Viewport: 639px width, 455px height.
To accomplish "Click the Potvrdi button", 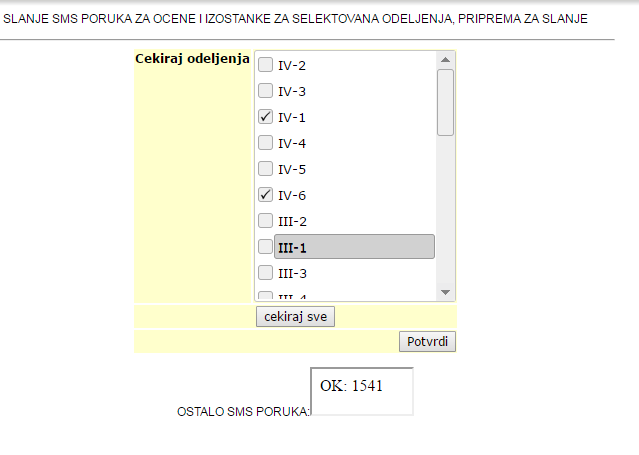I will pyautogui.click(x=428, y=342).
